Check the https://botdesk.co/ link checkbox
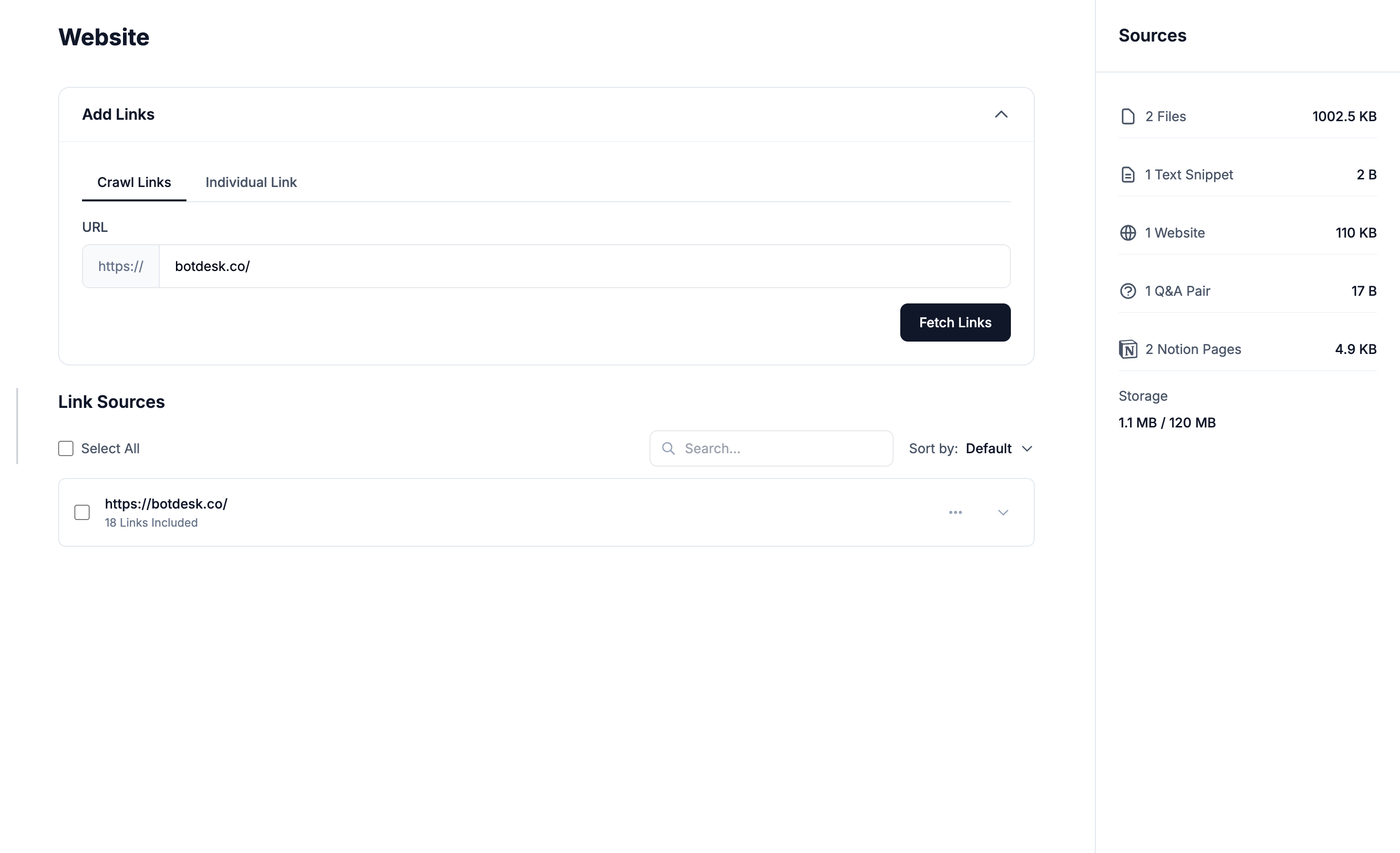The height and width of the screenshot is (853, 1400). tap(81, 512)
